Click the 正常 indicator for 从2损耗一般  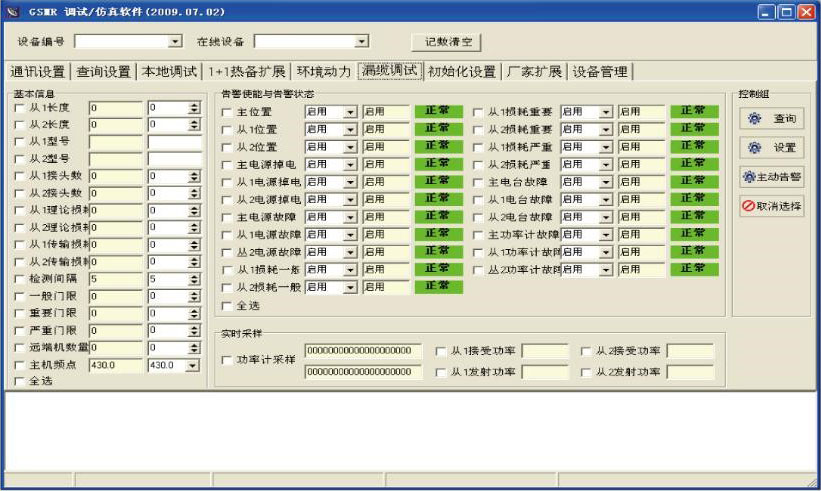coord(438,287)
